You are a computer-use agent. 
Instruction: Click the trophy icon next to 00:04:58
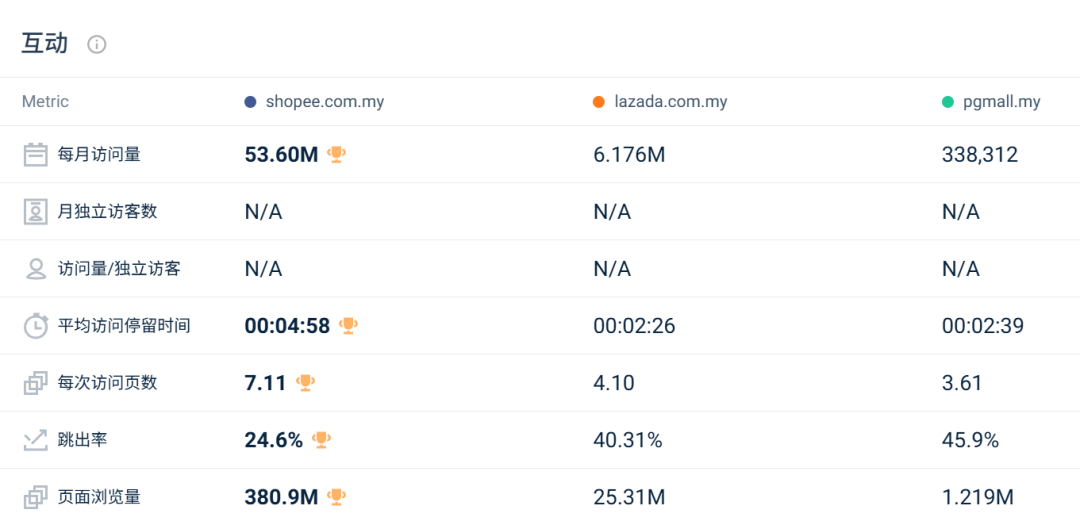(348, 325)
